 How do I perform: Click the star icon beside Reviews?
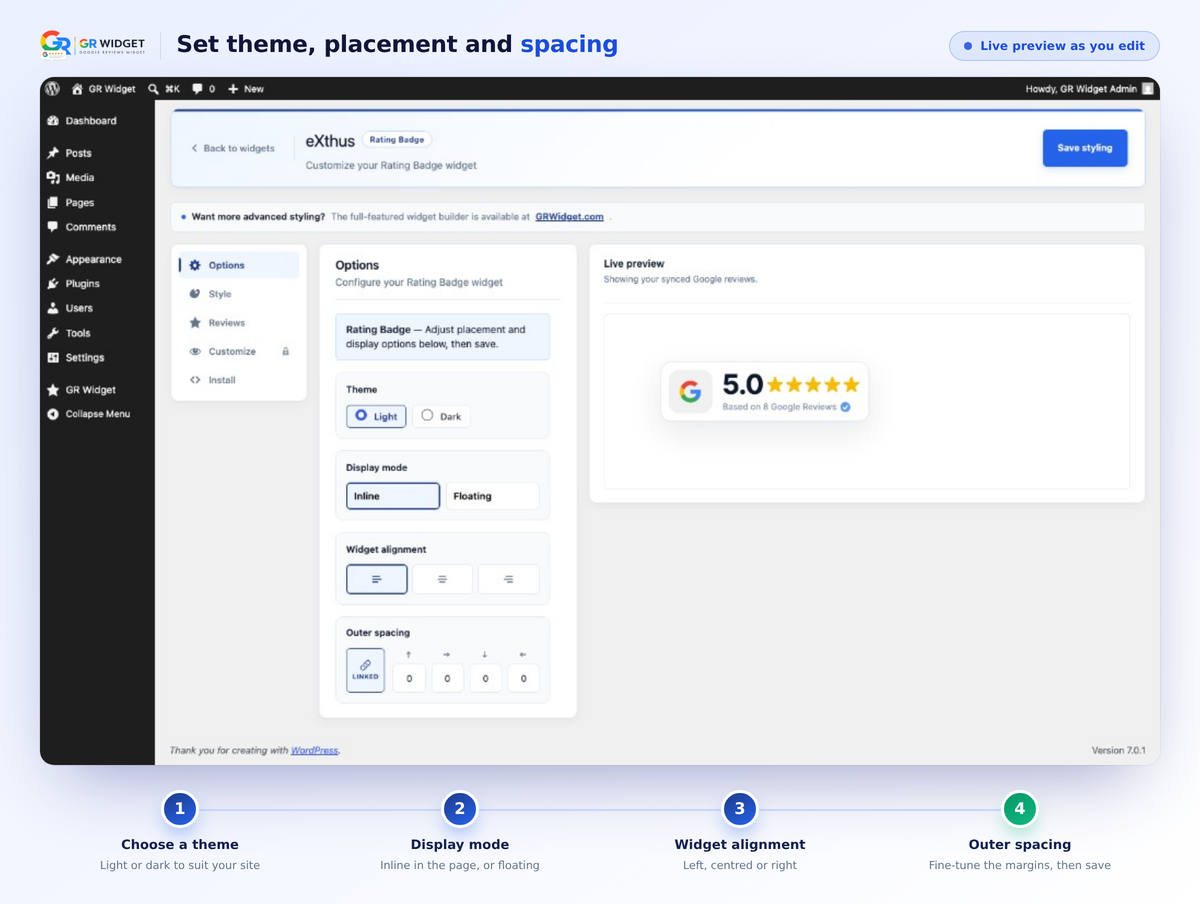point(195,323)
